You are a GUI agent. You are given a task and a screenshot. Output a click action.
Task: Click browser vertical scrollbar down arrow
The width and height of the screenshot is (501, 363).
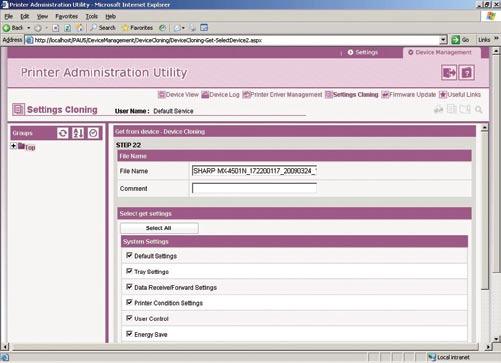coord(496,339)
